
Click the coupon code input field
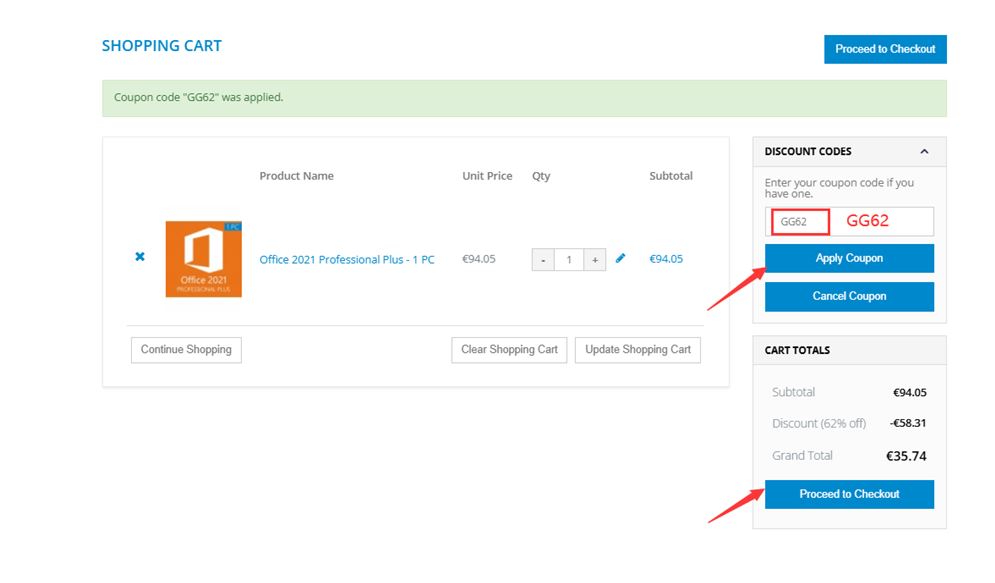click(x=849, y=221)
